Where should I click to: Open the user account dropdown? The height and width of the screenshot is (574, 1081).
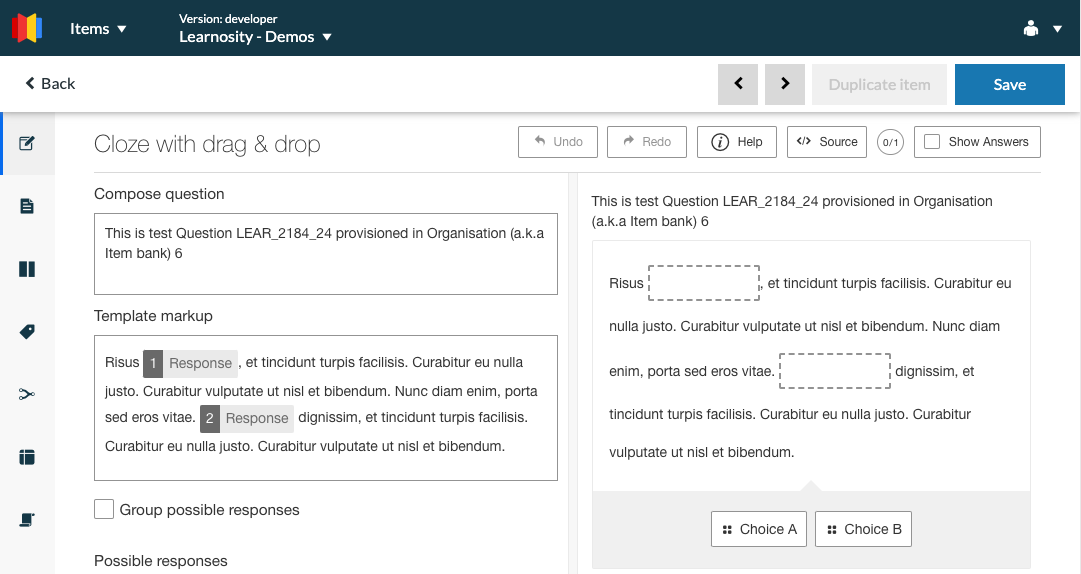[1043, 29]
